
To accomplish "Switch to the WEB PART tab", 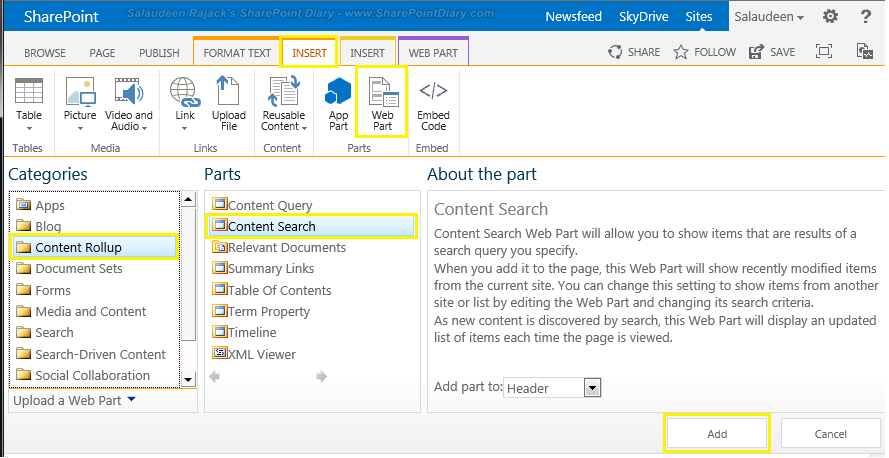I will click(x=433, y=53).
